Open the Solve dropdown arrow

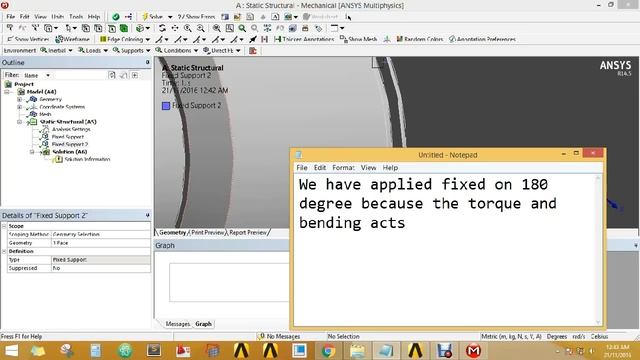pos(170,17)
